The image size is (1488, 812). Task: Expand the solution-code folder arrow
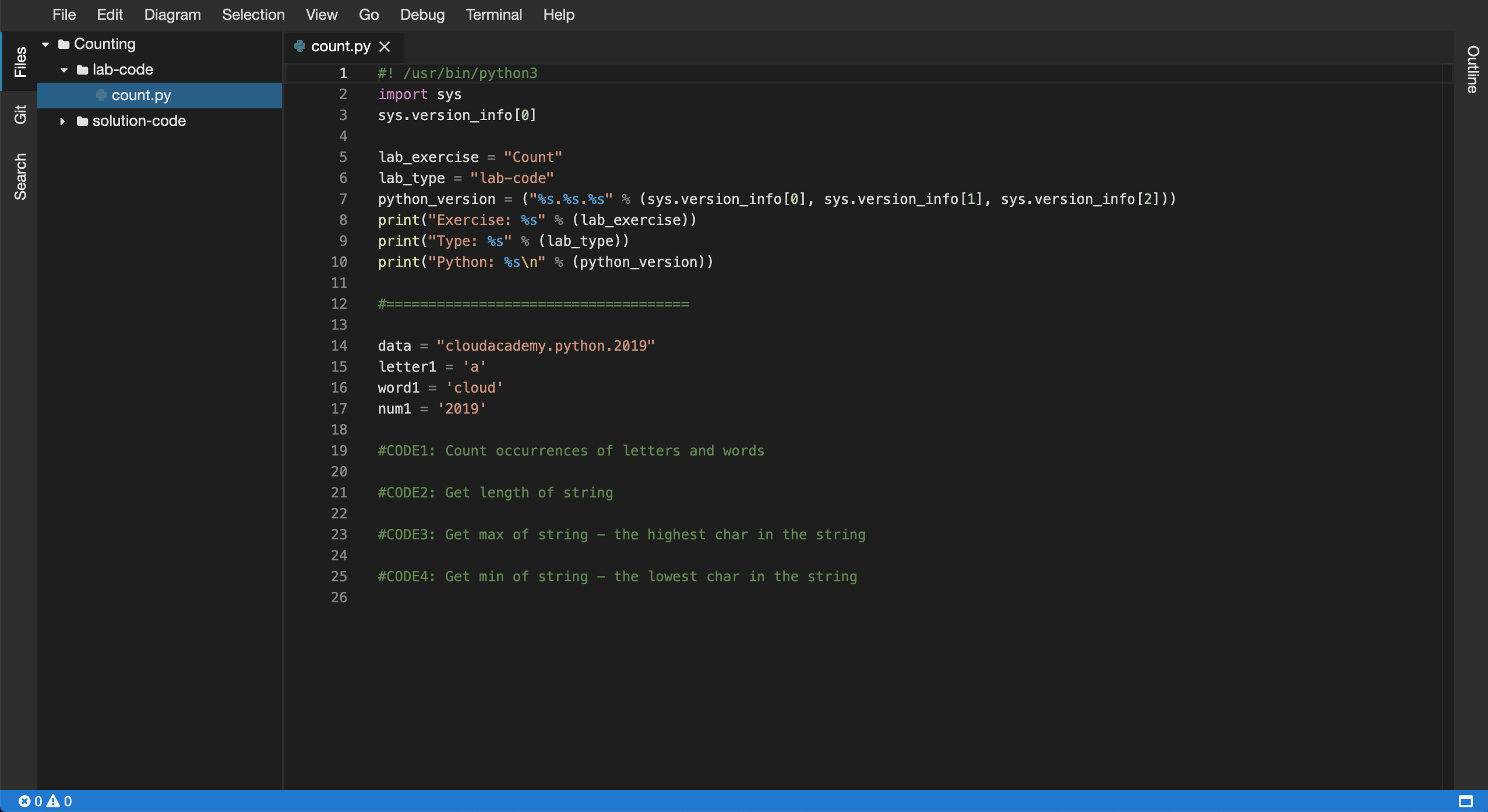click(x=62, y=121)
